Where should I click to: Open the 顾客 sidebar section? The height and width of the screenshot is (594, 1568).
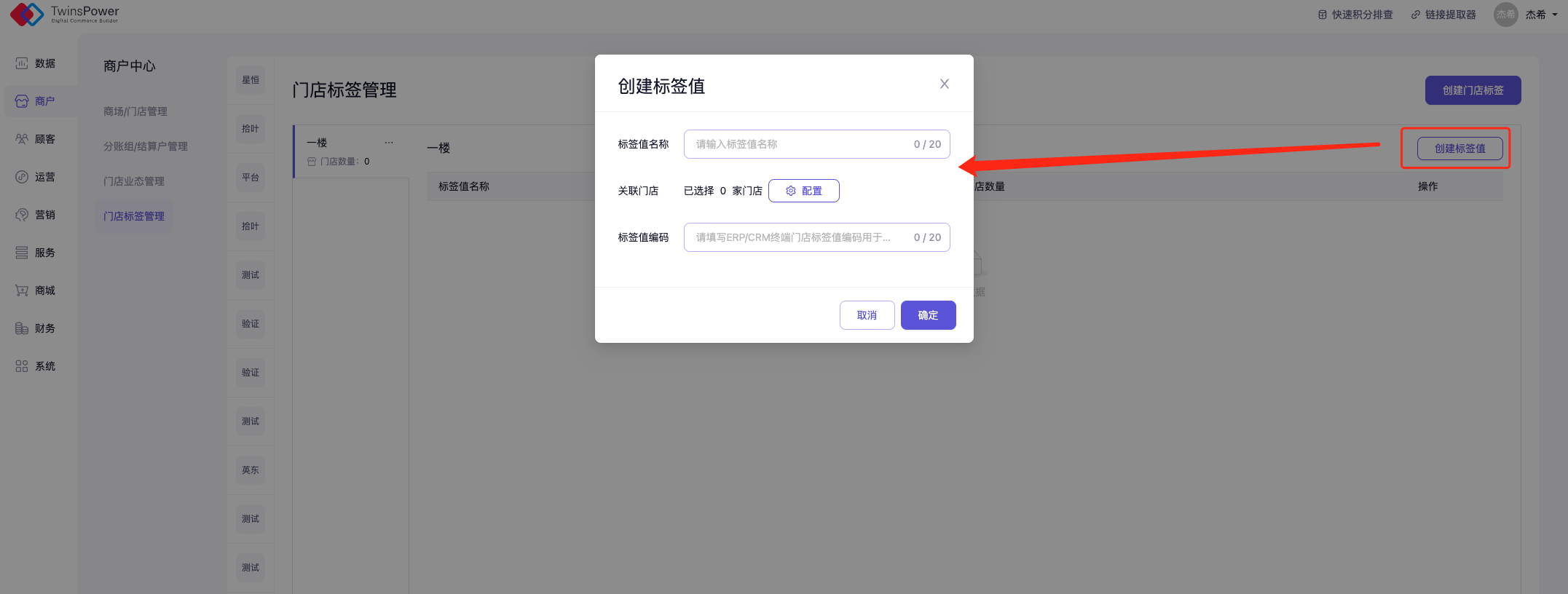[36, 139]
